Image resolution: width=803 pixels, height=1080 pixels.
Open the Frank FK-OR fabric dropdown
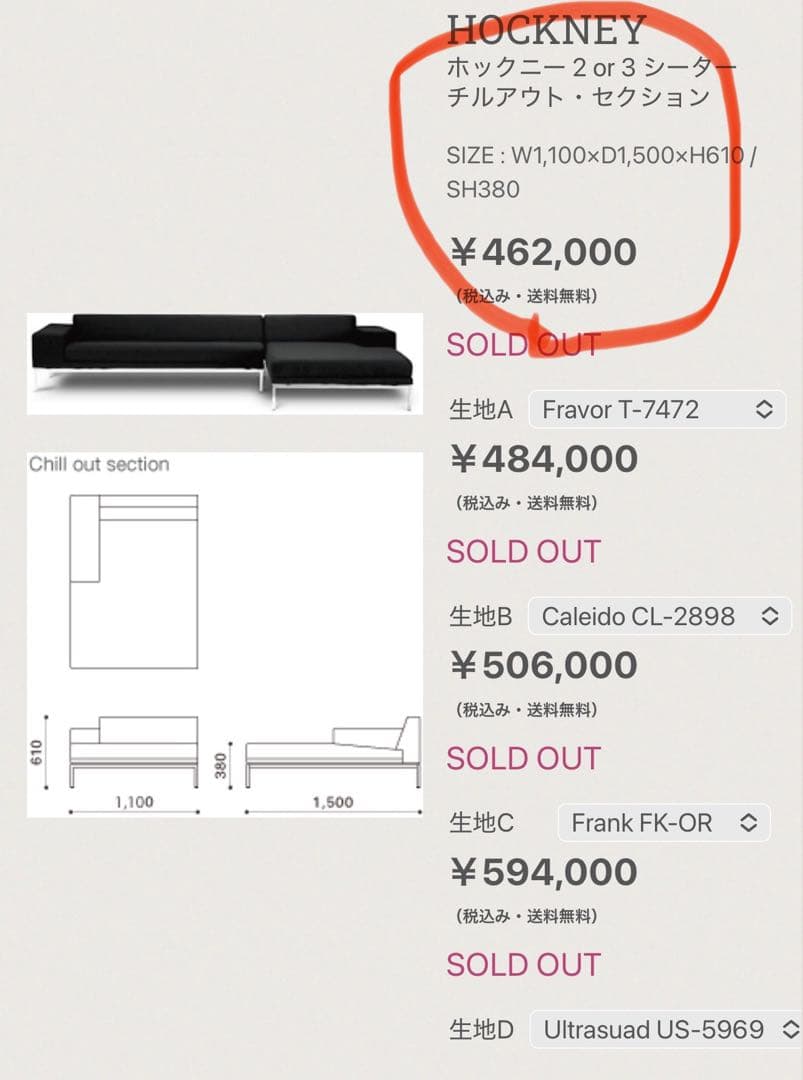click(663, 823)
